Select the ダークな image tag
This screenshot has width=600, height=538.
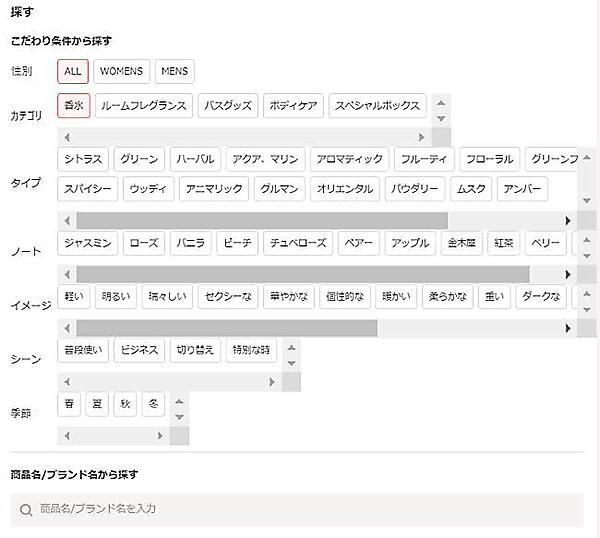[x=541, y=297]
